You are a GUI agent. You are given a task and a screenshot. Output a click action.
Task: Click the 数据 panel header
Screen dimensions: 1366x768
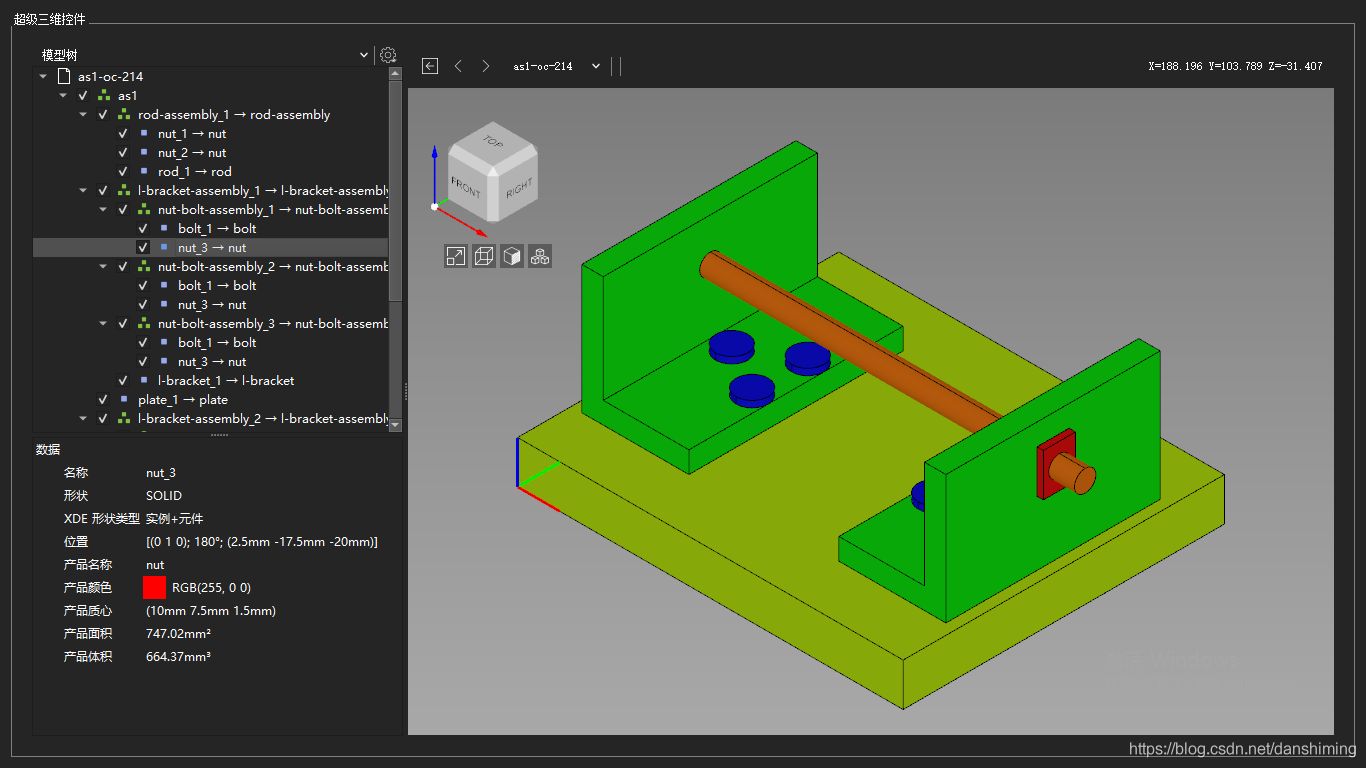coord(48,450)
